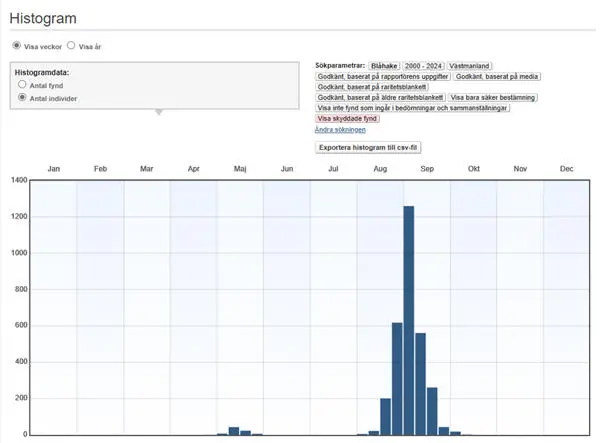Click the "Sep" month label on chart
Viewport: 604px width, 443px height.
pos(427,169)
